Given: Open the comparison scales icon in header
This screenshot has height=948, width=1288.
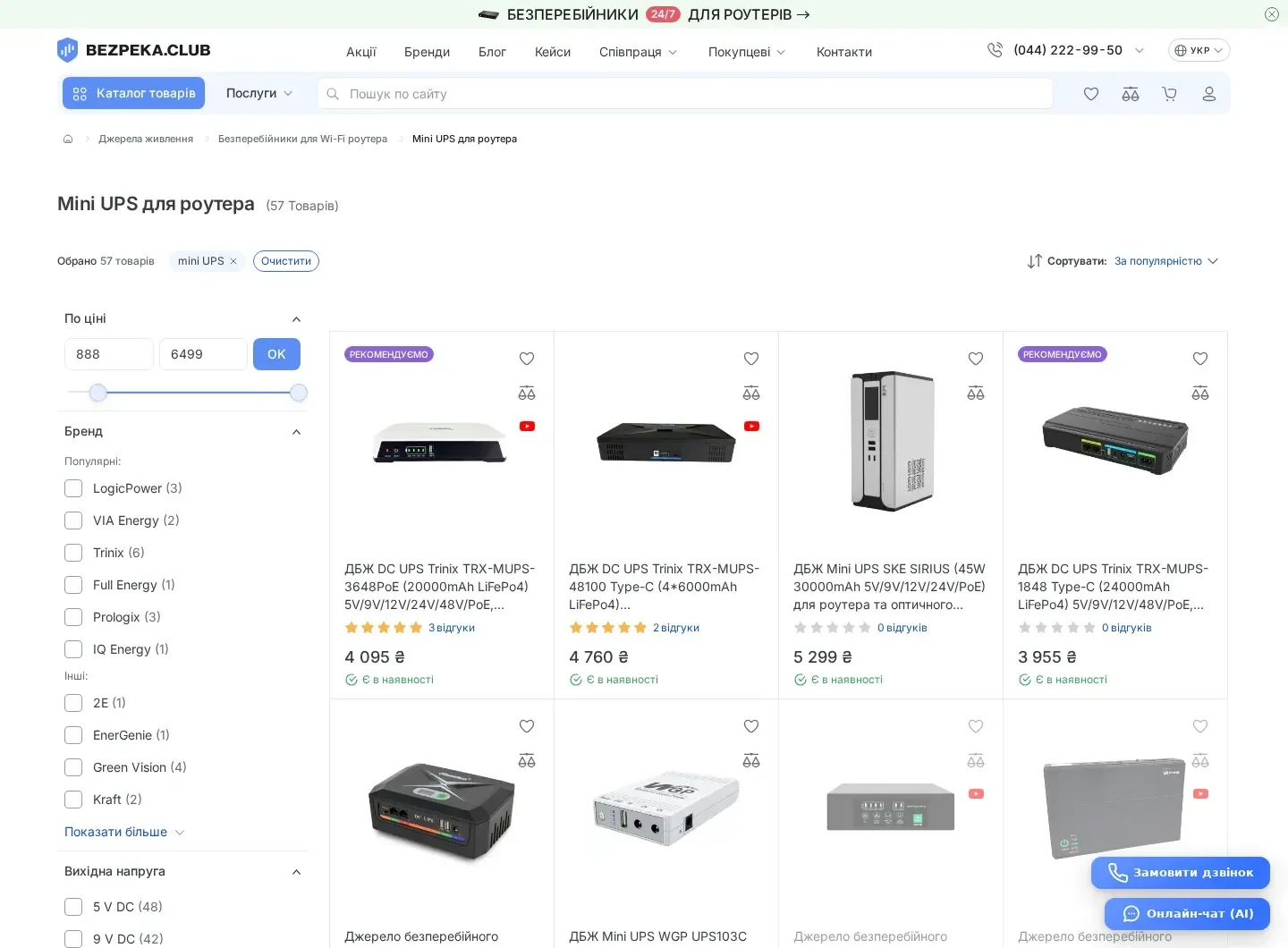Looking at the screenshot, I should pos(1131,94).
